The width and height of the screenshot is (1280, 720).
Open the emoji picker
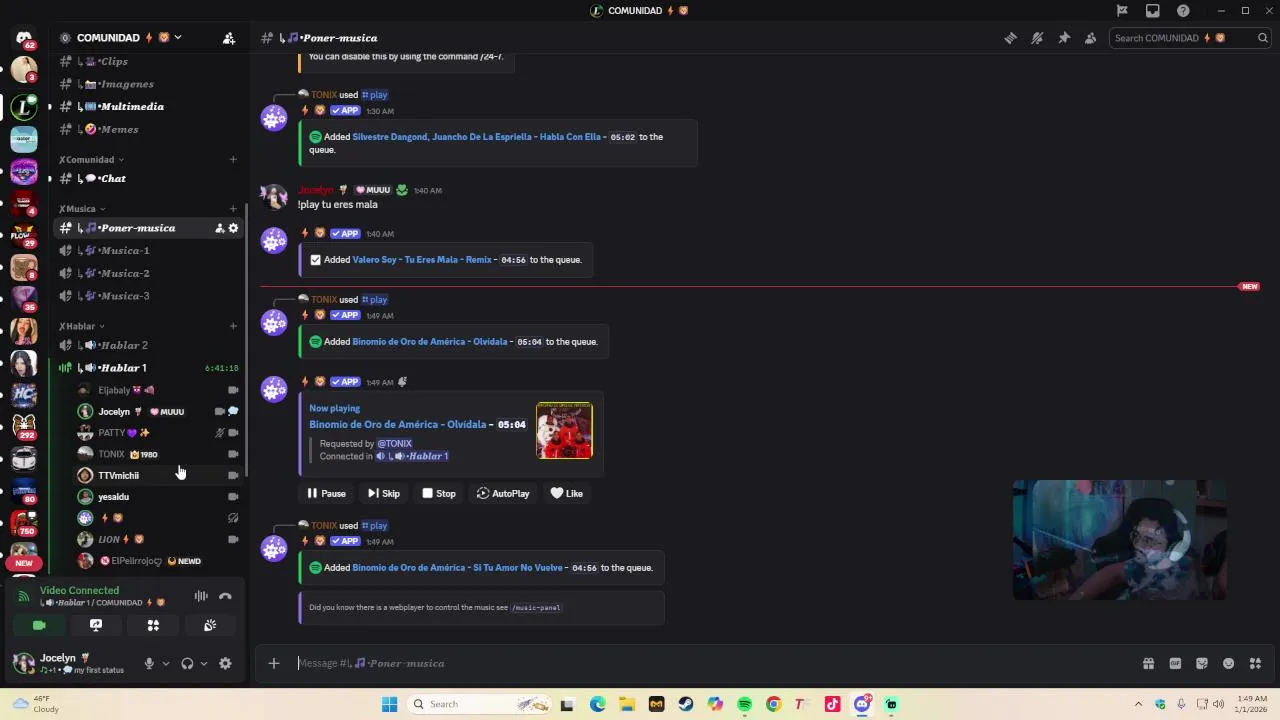click(x=1228, y=663)
